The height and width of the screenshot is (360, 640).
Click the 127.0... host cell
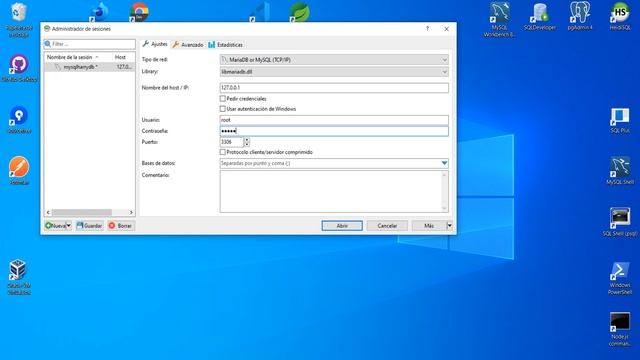pos(124,67)
